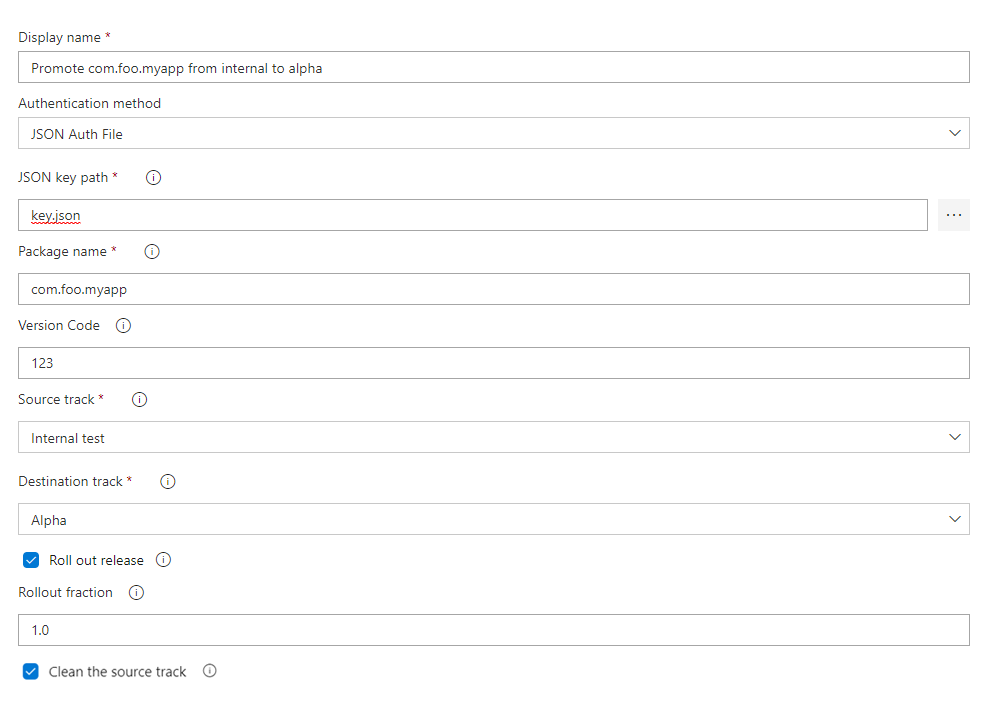Expand the Source track dropdown
The image size is (983, 705).
tap(493, 438)
